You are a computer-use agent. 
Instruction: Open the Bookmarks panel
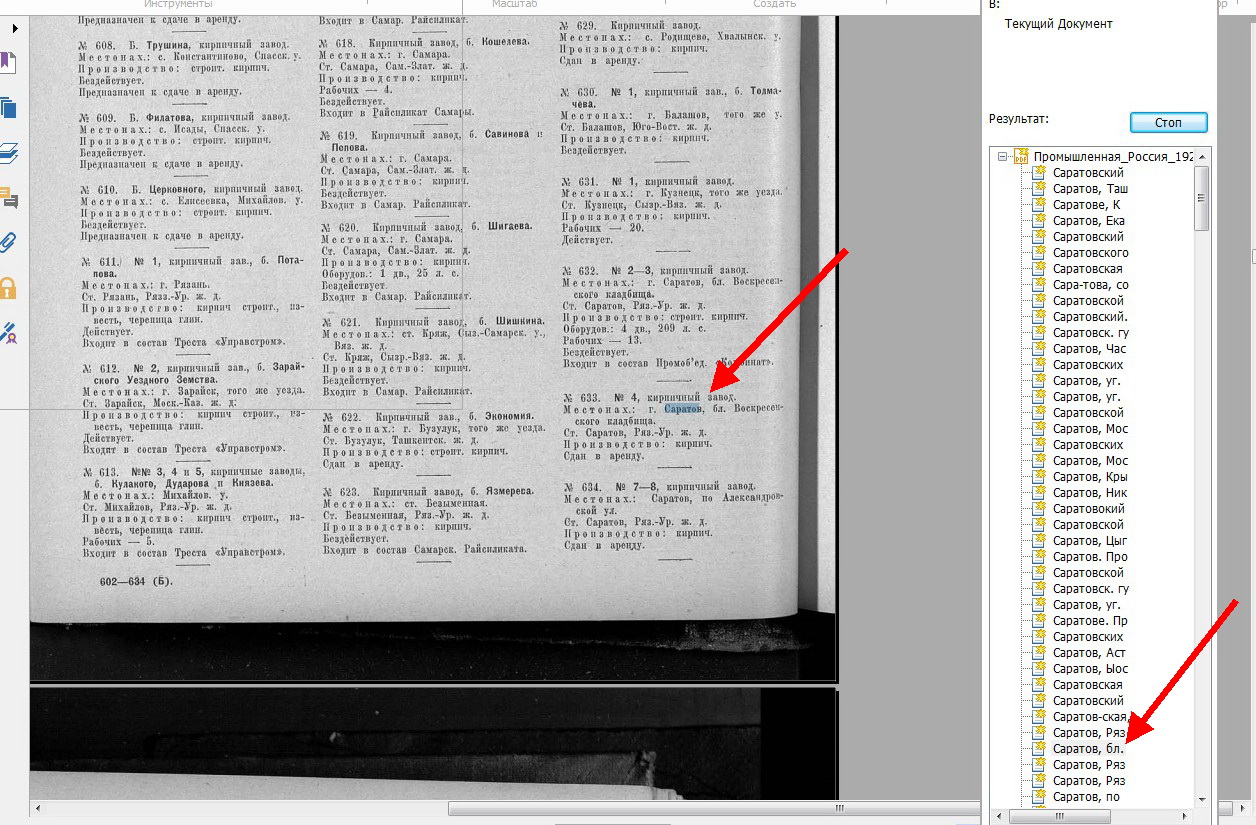[x=9, y=63]
